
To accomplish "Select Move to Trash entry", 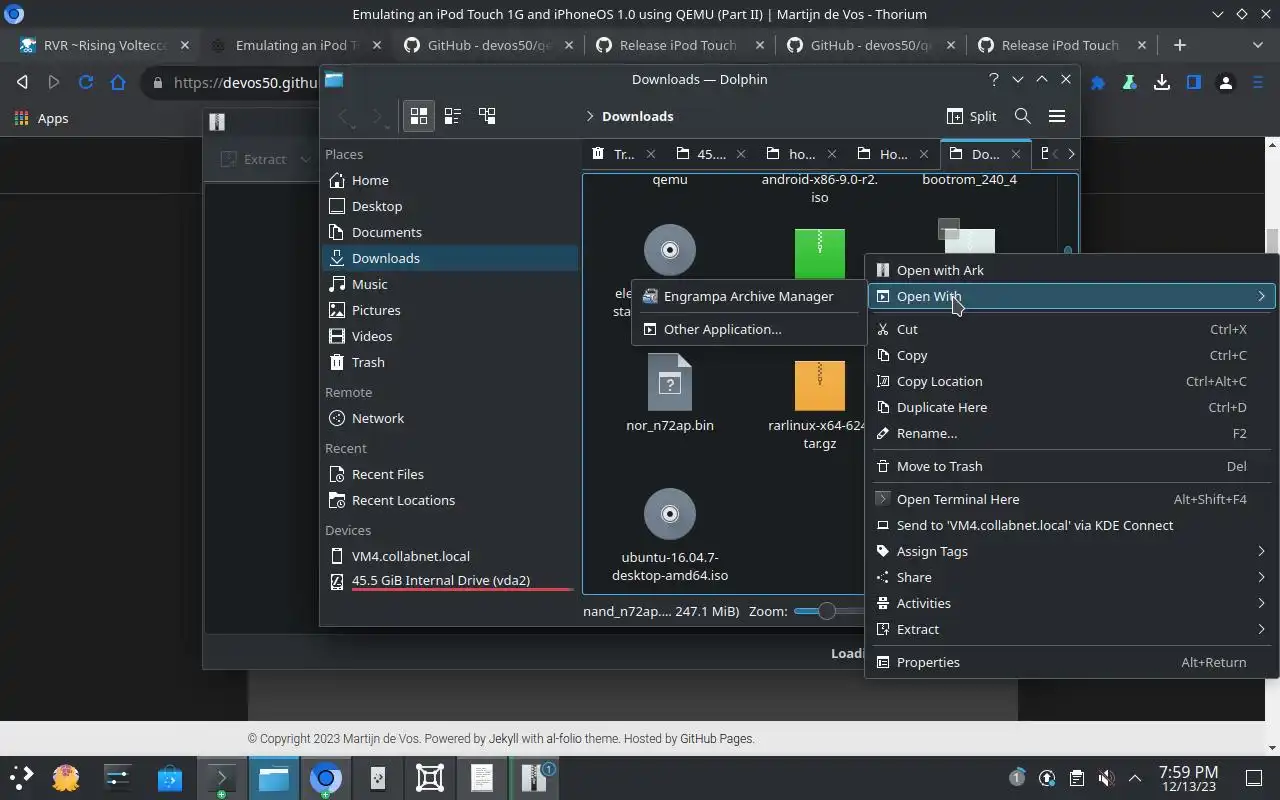I will 1071,466.
